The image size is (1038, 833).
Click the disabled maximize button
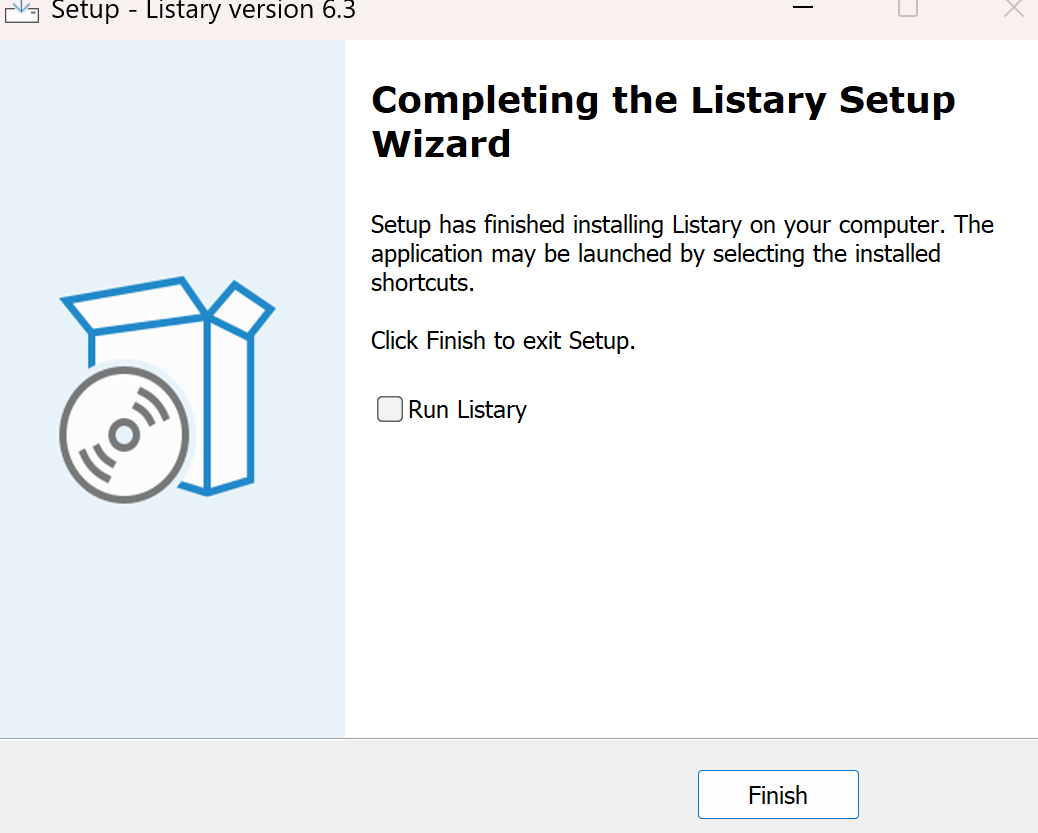click(x=908, y=8)
